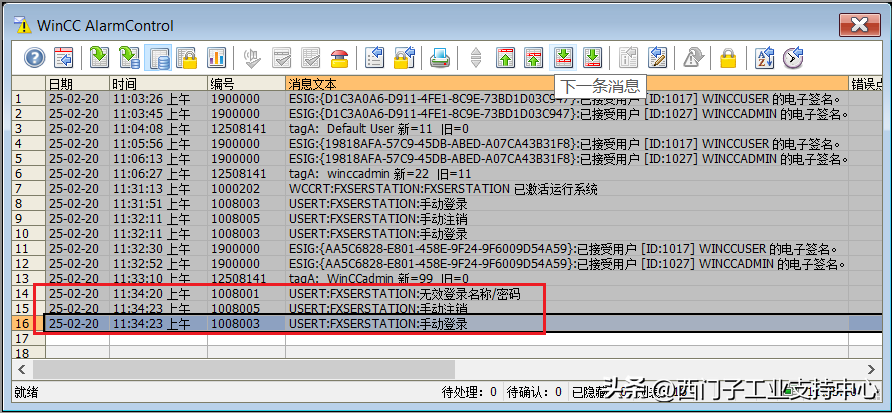Open the sort dialog A-Z icon
Screen dimensions: 892x413
(764, 58)
